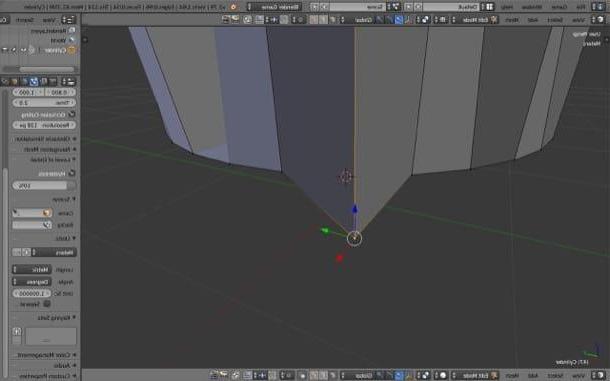The image size is (610, 381).
Task: Click the Unit Scale 1.000000 field
Action: 32,293
